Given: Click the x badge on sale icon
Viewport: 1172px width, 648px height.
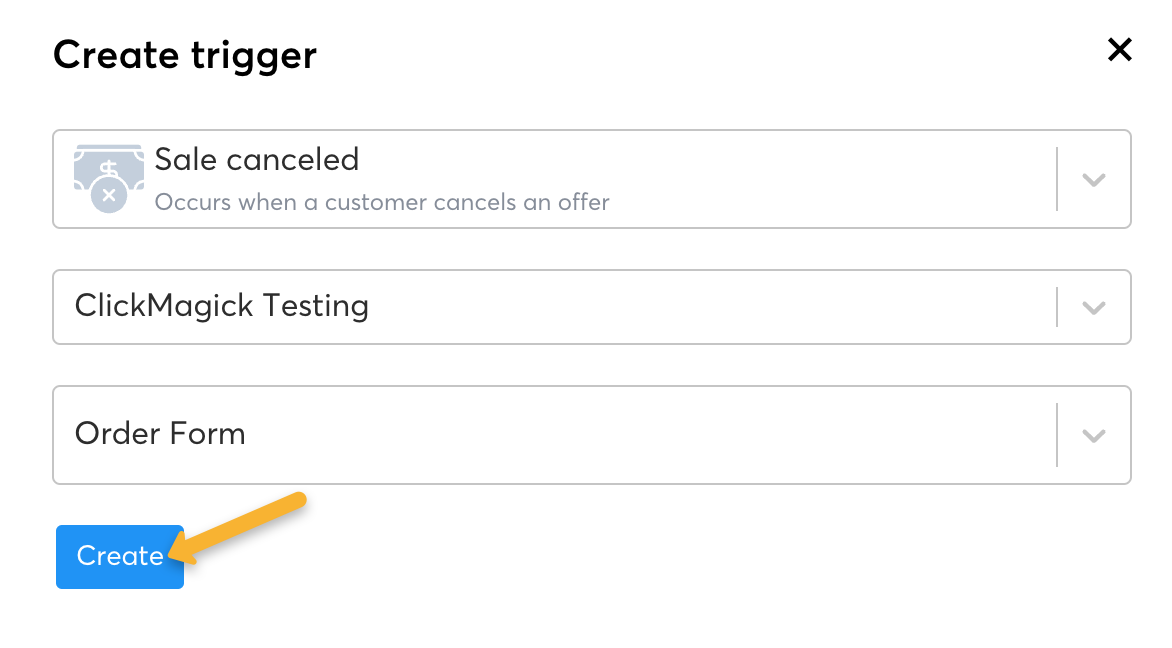Looking at the screenshot, I should [x=109, y=196].
